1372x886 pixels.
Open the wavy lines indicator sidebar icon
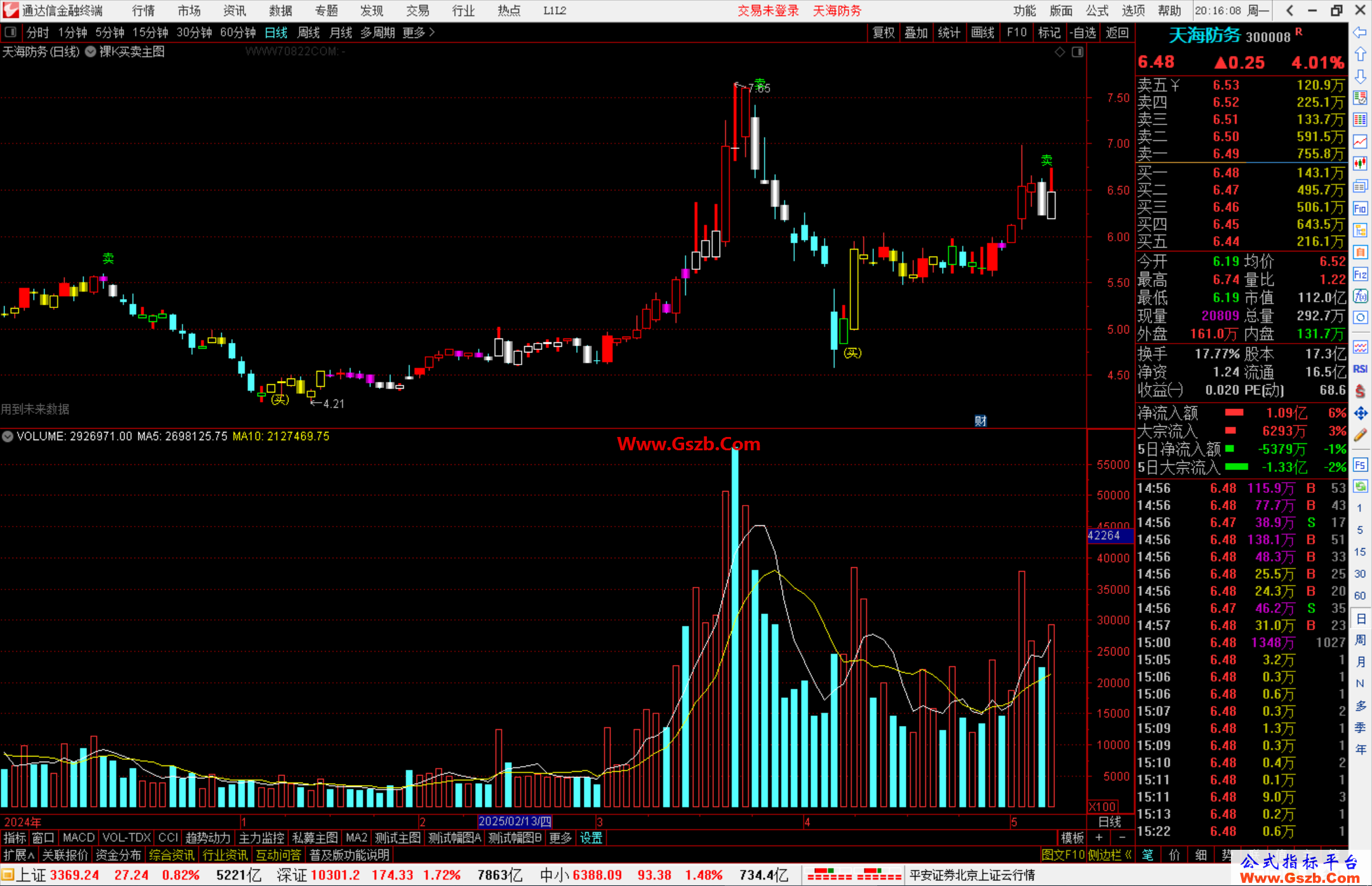pyautogui.click(x=1360, y=347)
